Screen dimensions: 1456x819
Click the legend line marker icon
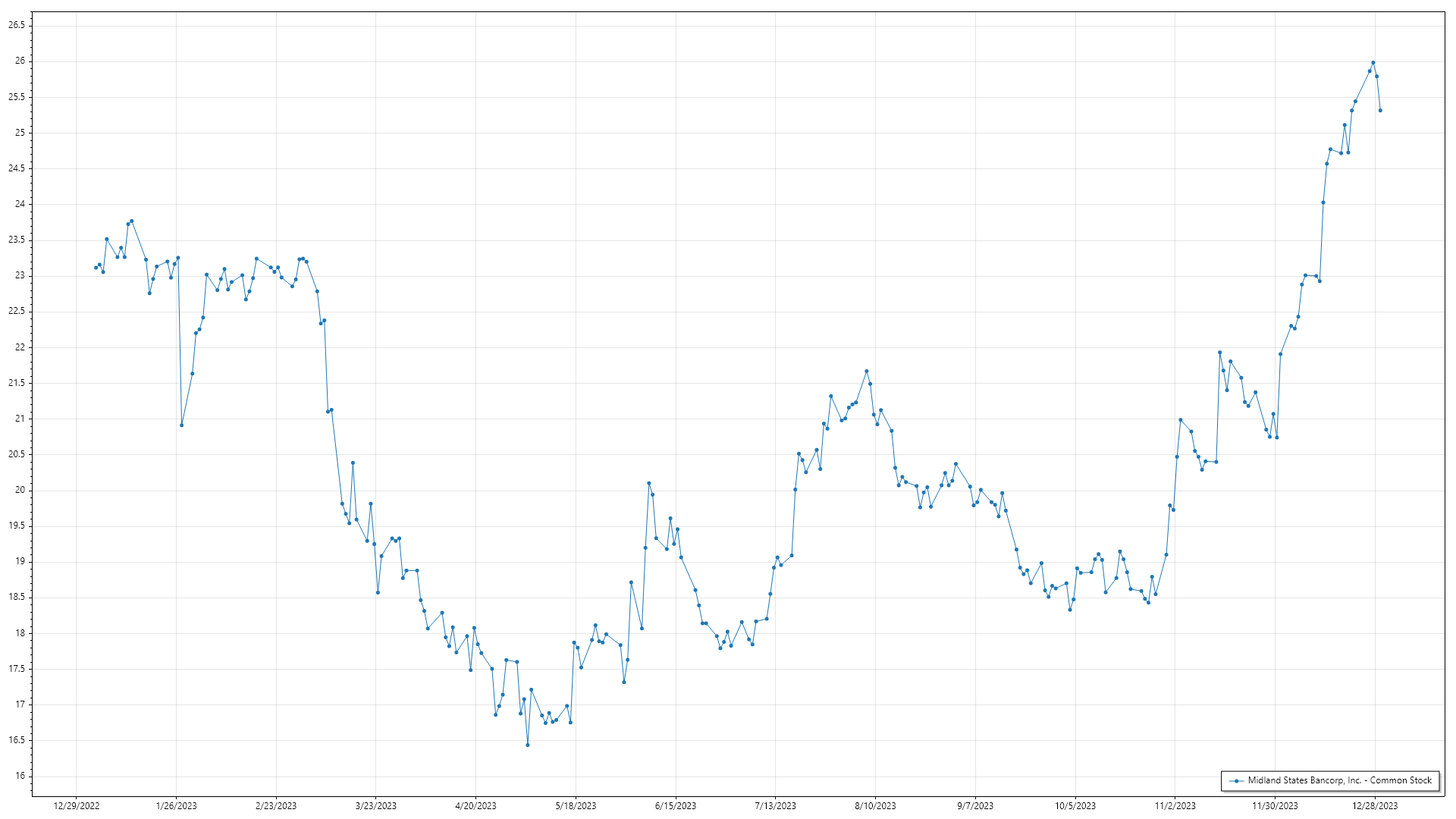click(1237, 780)
